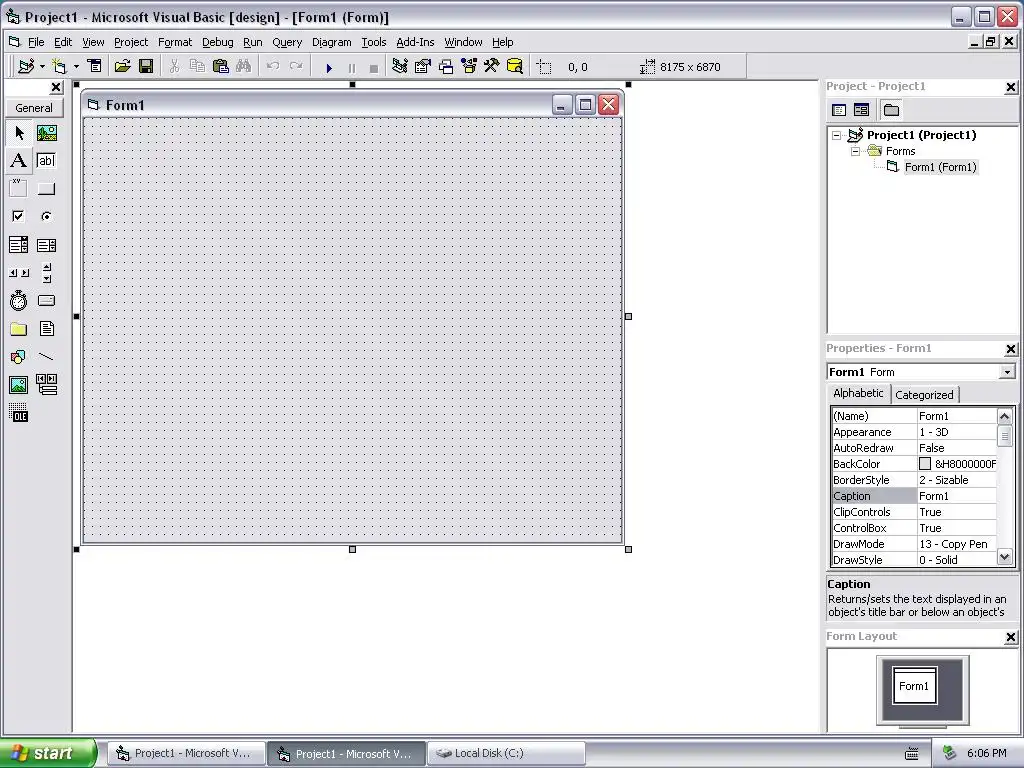Image resolution: width=1024 pixels, height=768 pixels.
Task: Click the Break pause button in the toolbar
Action: click(352, 67)
